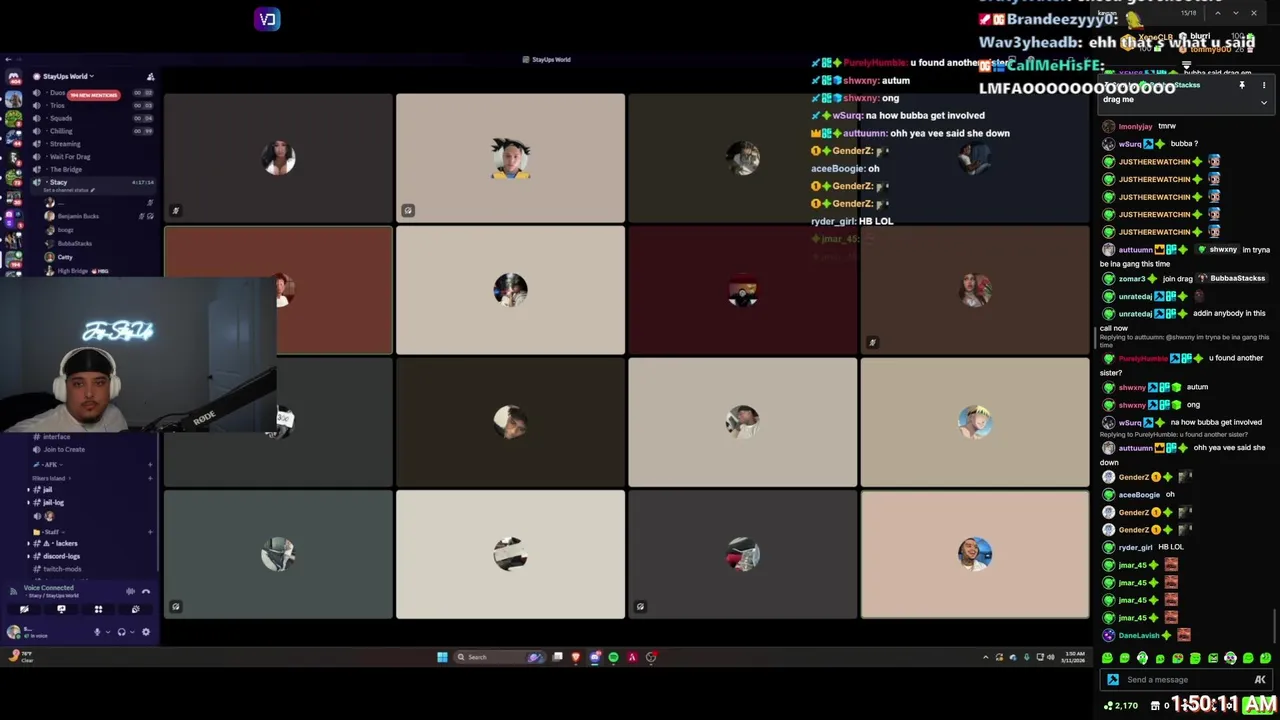Image resolution: width=1280 pixels, height=720 pixels.
Task: Open the soundboard button
Action: 136,609
